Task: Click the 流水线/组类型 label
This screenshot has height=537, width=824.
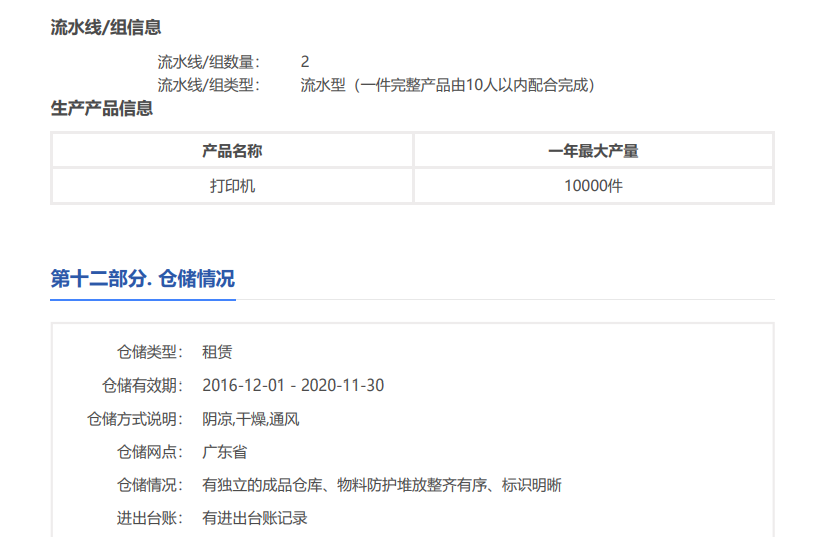Action: [x=208, y=85]
